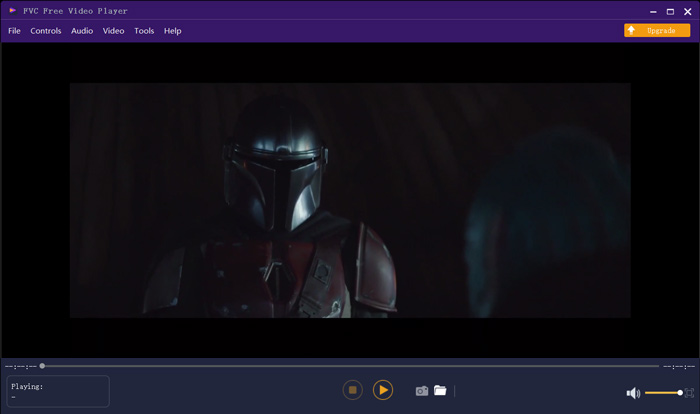Close the FVC Free Video Player
Image resolution: width=700 pixels, height=414 pixels.
pos(688,12)
